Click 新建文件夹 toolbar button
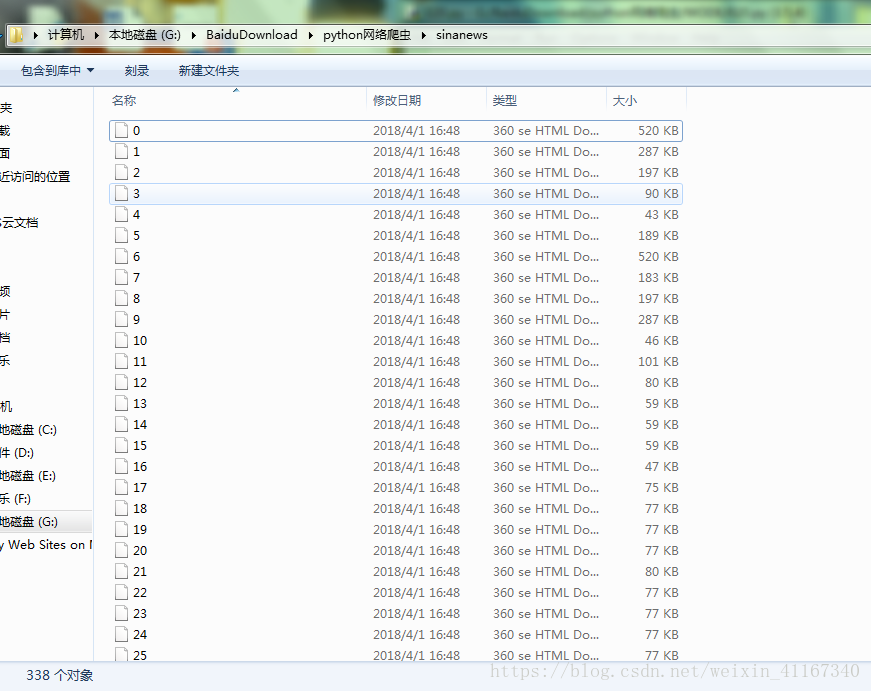Viewport: 871px width, 691px height. [209, 71]
